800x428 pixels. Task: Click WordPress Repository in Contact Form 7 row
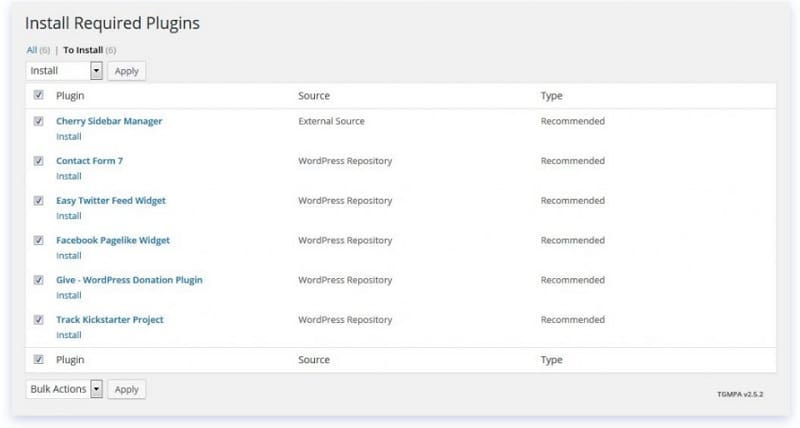click(x=345, y=161)
